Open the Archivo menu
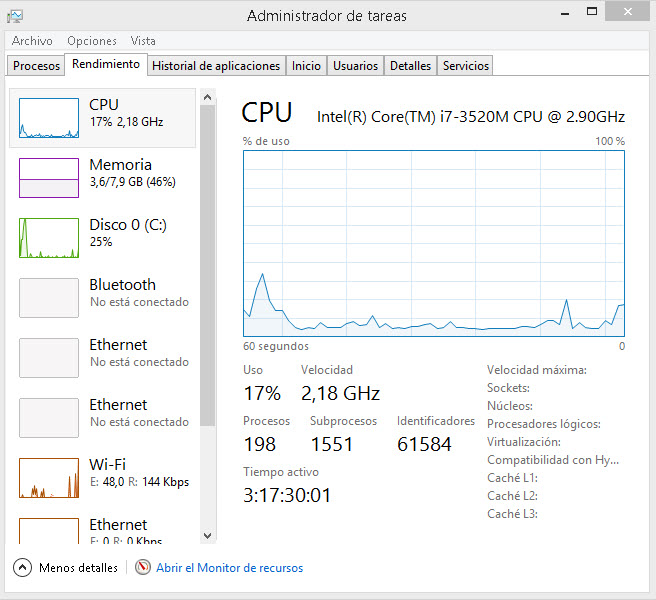This screenshot has width=656, height=600. click(x=32, y=41)
